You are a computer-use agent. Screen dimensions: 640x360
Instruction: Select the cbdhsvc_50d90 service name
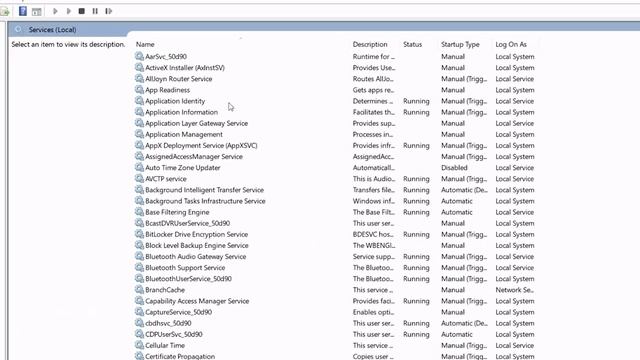click(168, 323)
